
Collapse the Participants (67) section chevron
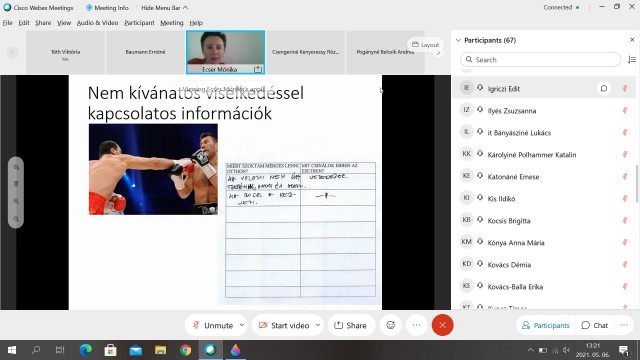click(458, 40)
